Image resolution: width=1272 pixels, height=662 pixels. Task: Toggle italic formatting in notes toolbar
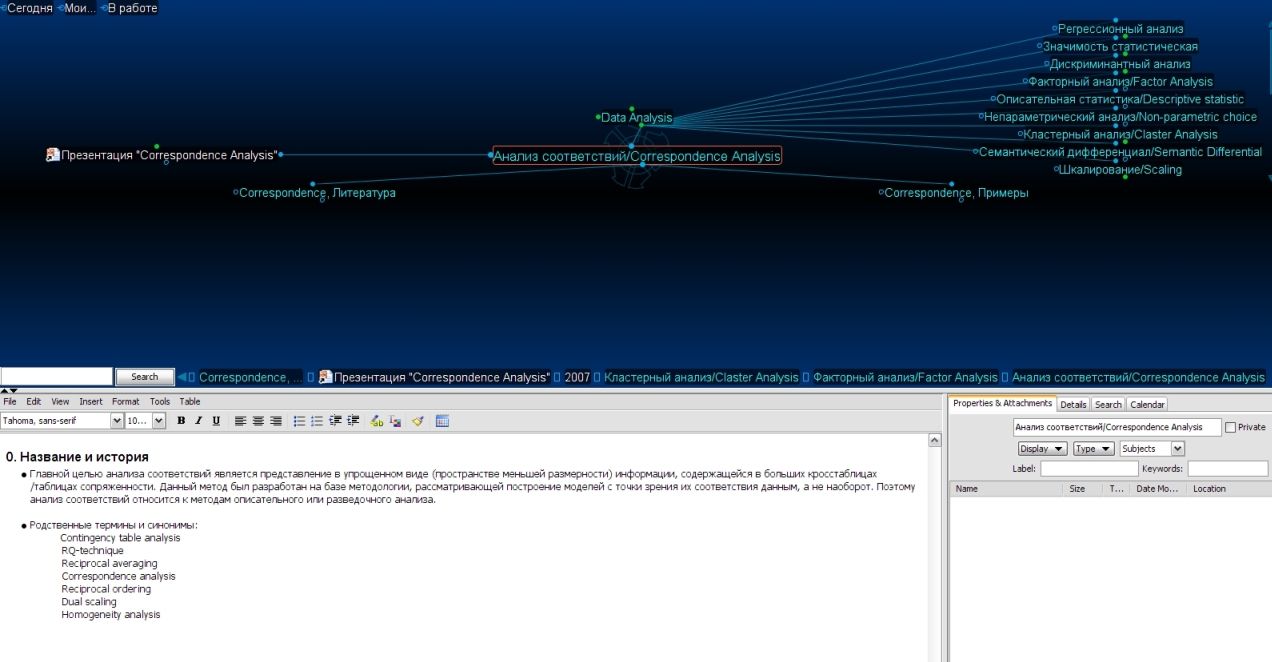click(x=198, y=421)
